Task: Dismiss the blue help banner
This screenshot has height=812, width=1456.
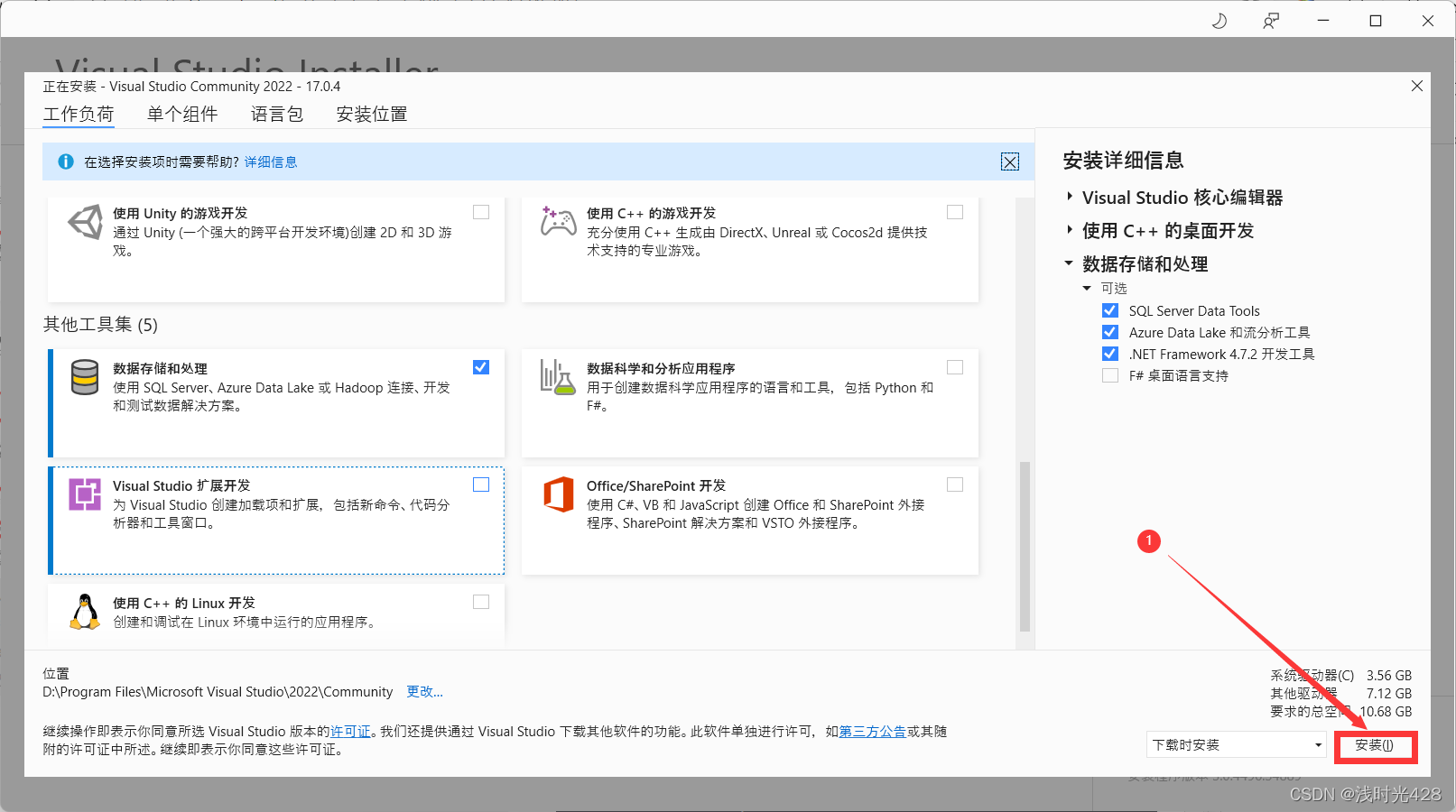Action: click(x=1010, y=161)
